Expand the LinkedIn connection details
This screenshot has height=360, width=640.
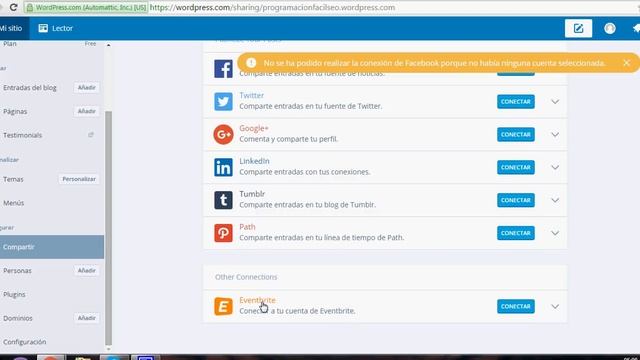point(555,167)
